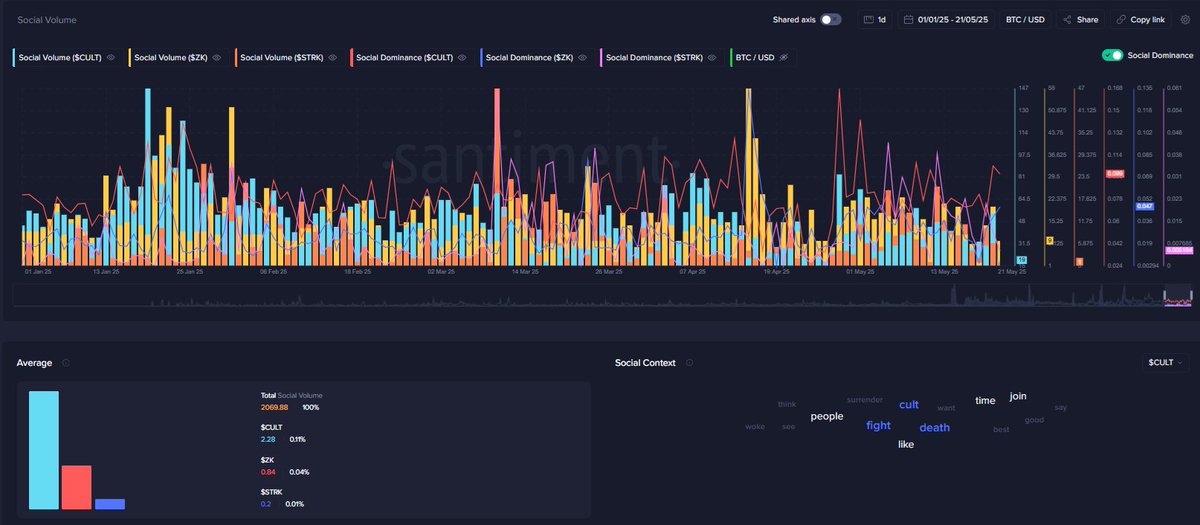1200x525 pixels.
Task: Toggle the Shared axis switch
Action: click(830, 19)
